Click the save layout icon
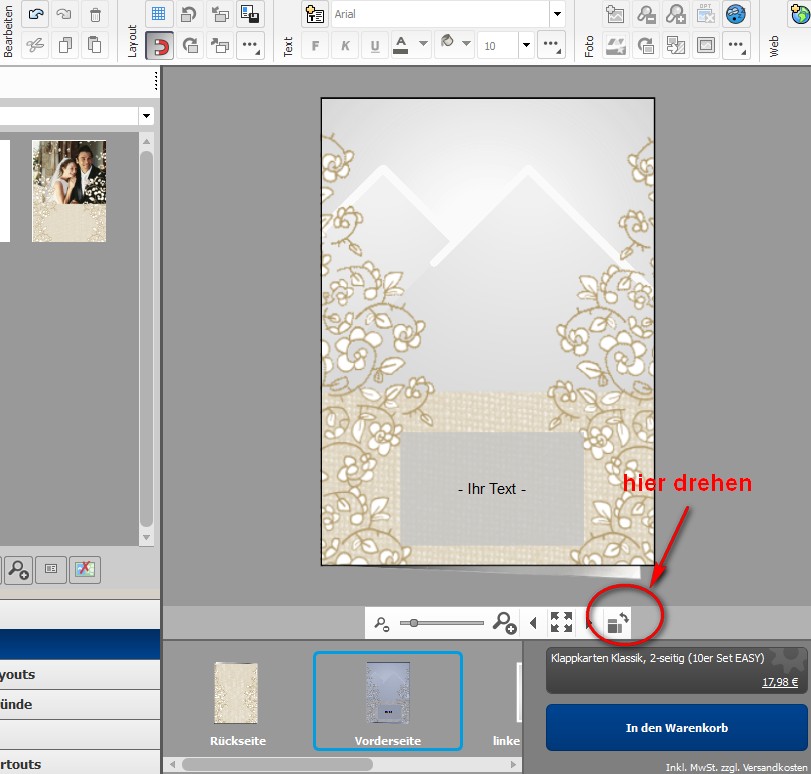Image resolution: width=811 pixels, height=774 pixels. (251, 14)
